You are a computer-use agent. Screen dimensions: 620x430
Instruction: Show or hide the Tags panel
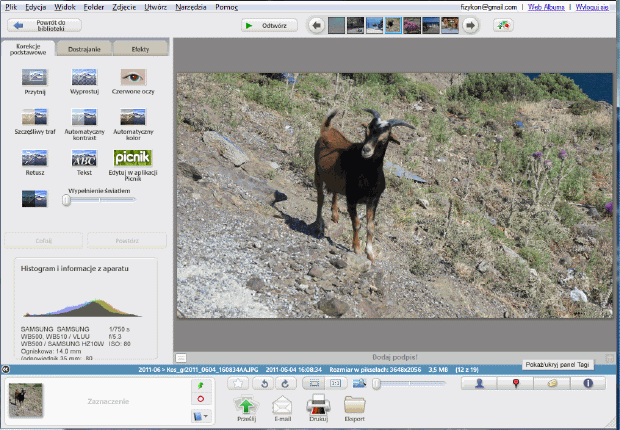tap(551, 383)
